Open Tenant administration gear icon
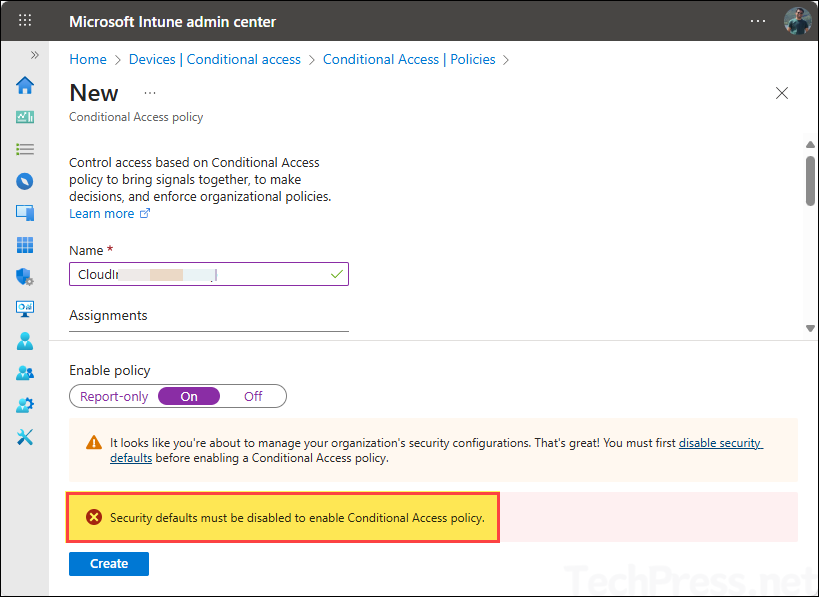 click(25, 405)
